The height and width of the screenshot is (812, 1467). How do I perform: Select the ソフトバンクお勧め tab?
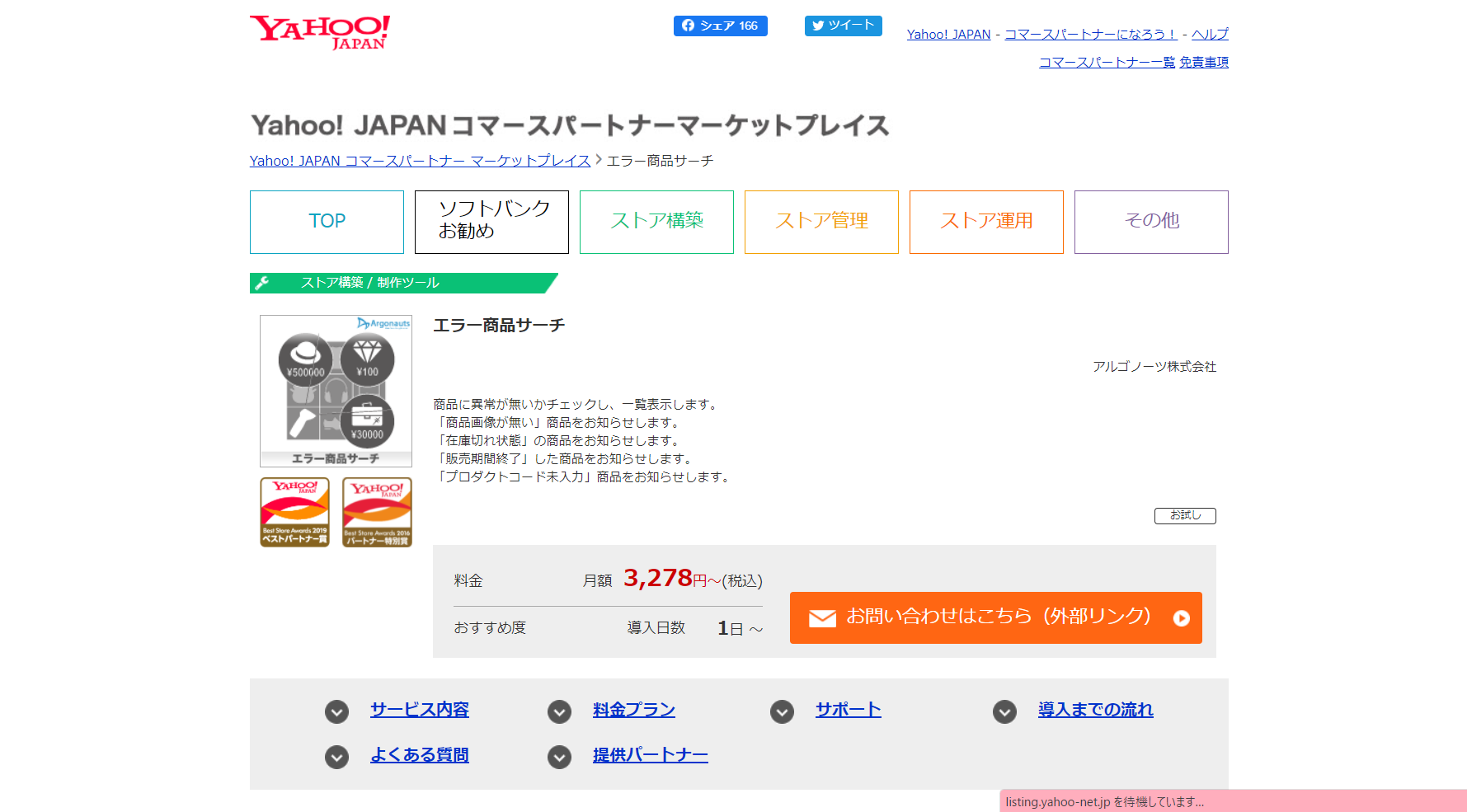click(x=491, y=222)
